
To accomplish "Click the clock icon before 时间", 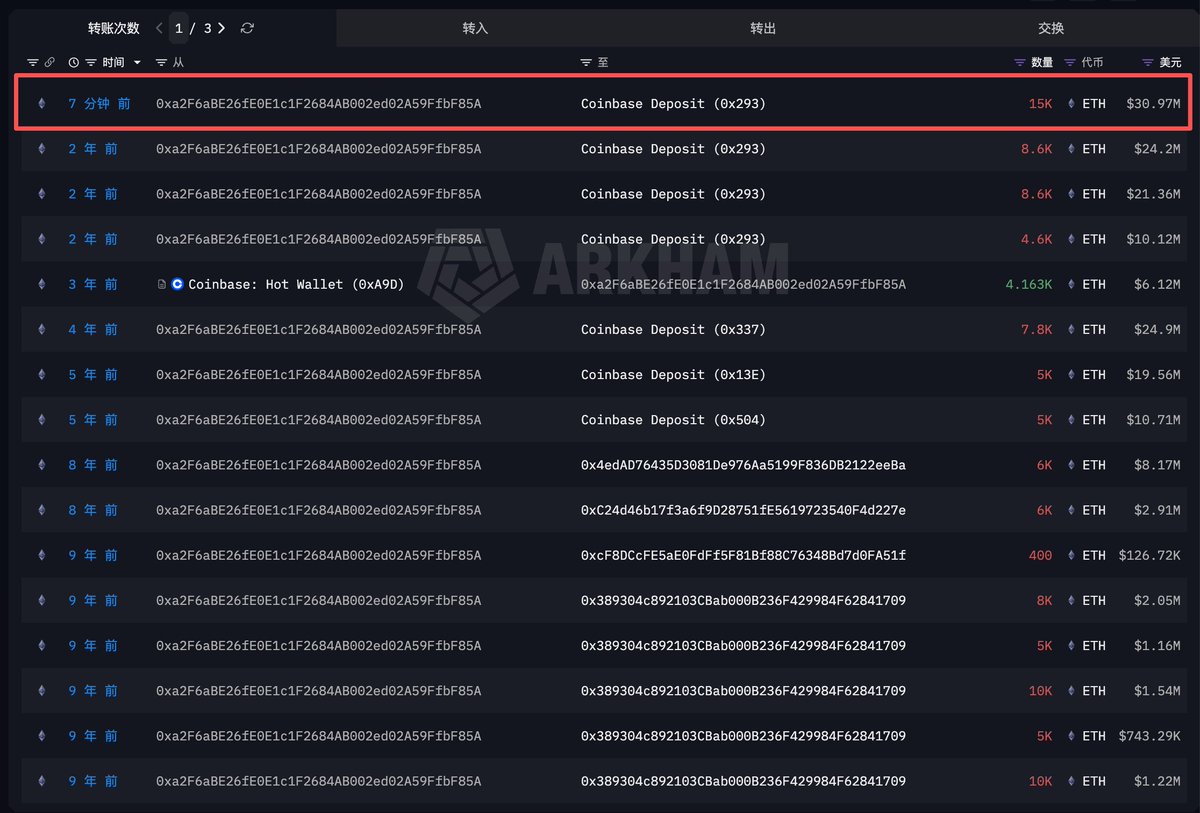I will click(73, 62).
